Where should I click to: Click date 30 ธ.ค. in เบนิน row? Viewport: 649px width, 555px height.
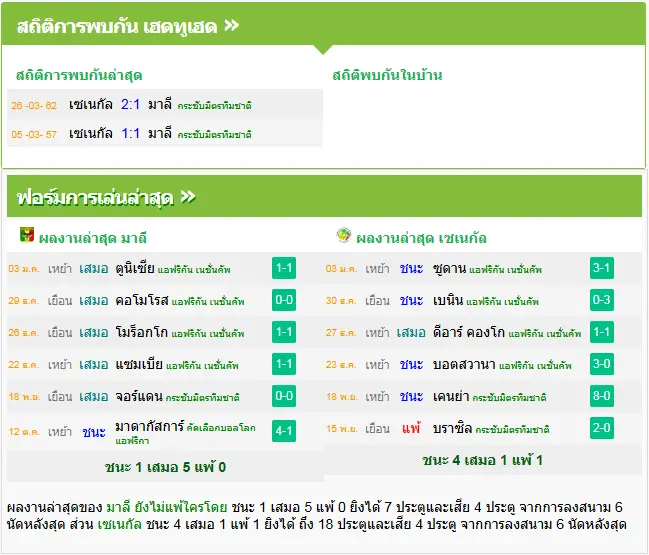click(341, 300)
